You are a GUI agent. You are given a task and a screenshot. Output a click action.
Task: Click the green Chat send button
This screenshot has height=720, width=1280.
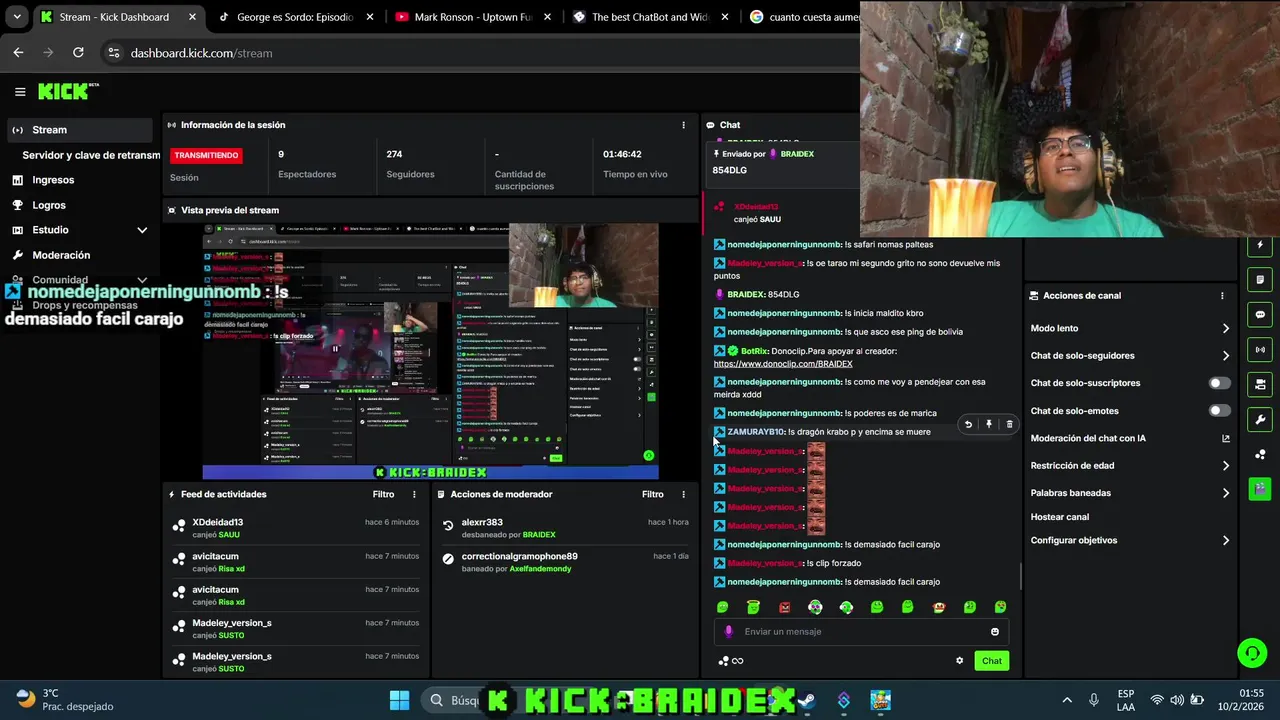tap(991, 660)
